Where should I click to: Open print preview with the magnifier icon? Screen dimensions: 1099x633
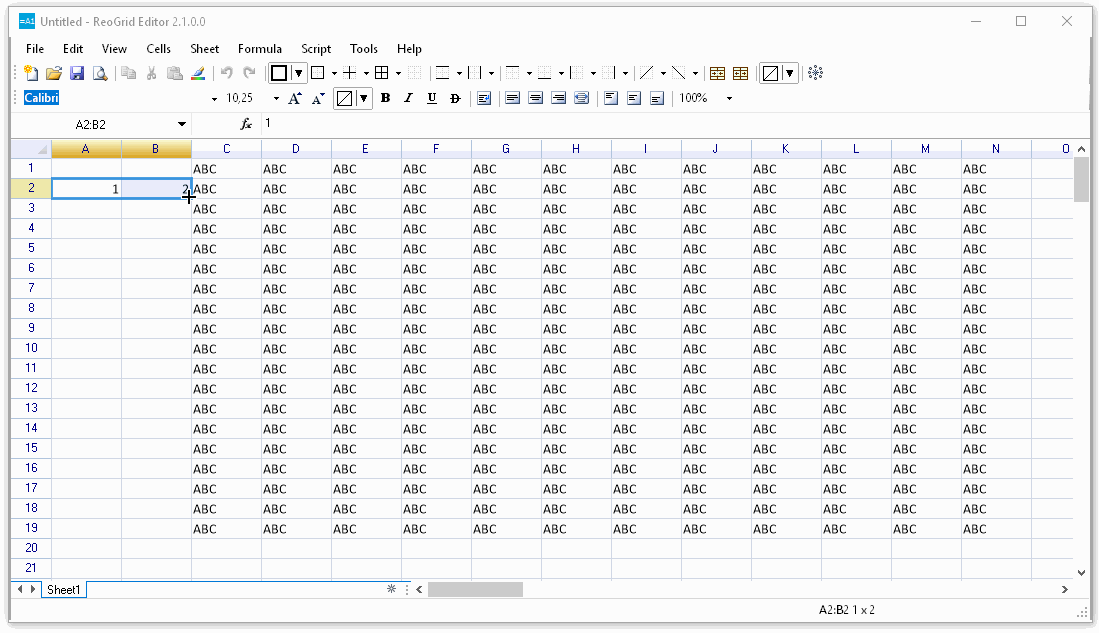coord(100,73)
